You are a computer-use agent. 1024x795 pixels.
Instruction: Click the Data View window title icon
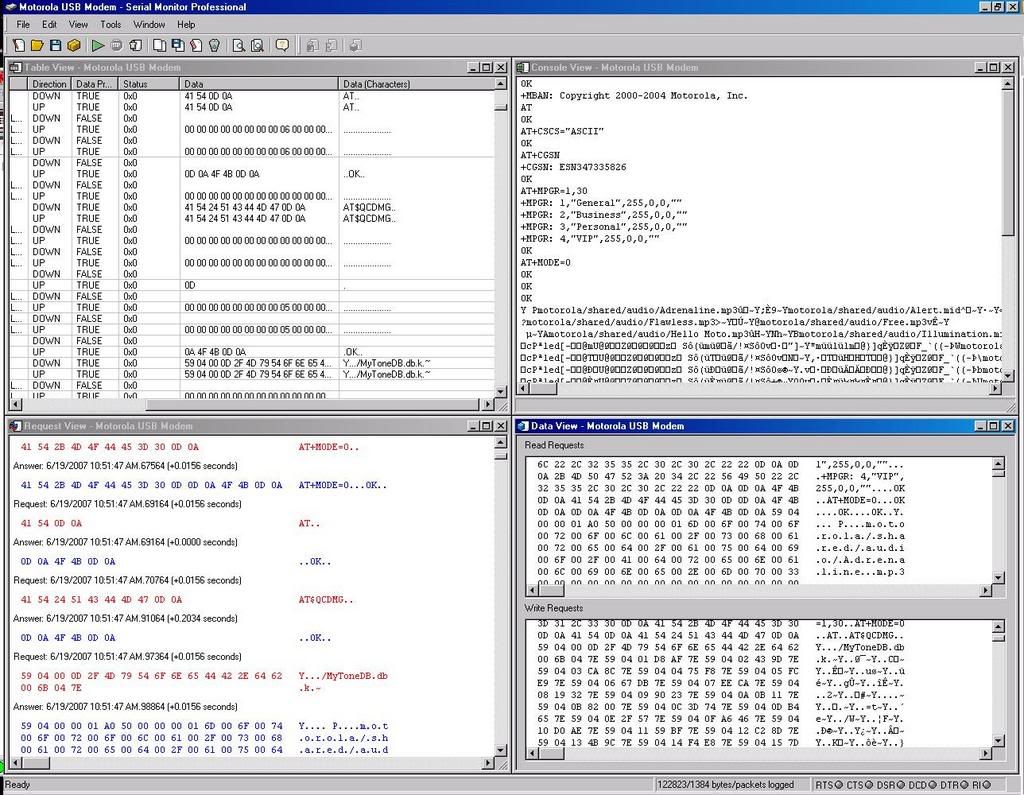[x=522, y=426]
